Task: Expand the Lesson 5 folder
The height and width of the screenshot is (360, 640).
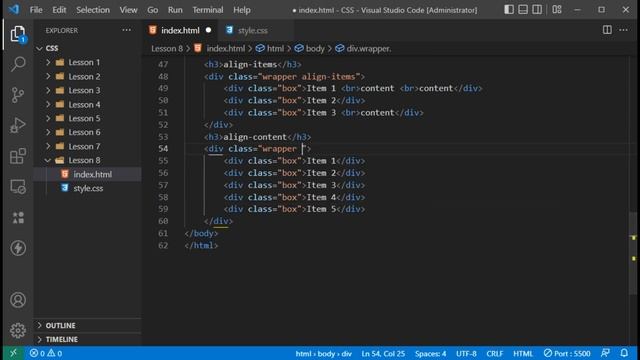Action: click(48, 118)
